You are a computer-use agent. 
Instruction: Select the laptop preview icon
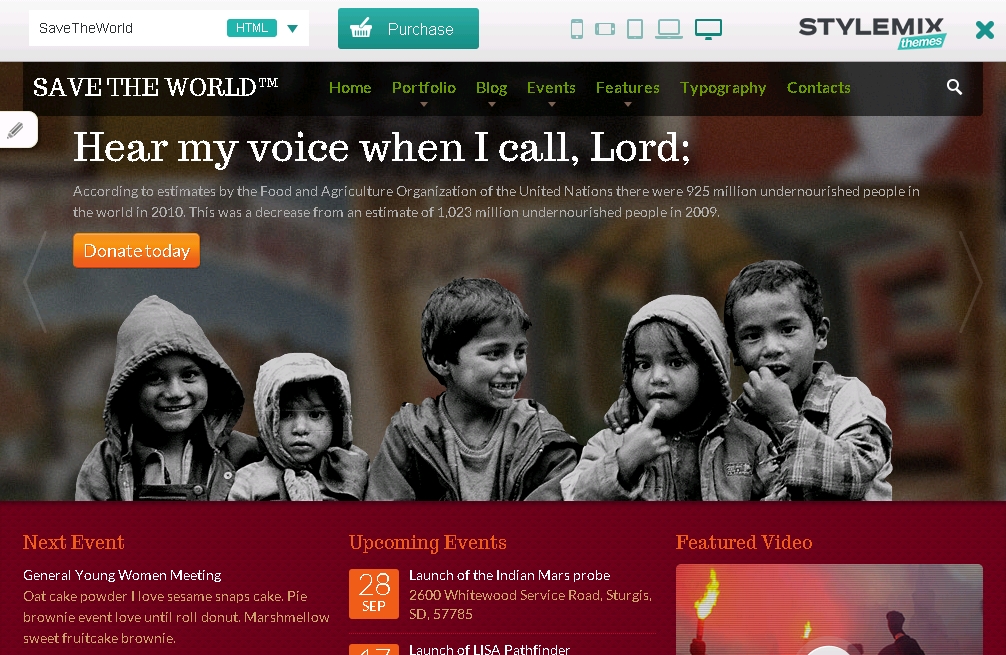point(669,29)
